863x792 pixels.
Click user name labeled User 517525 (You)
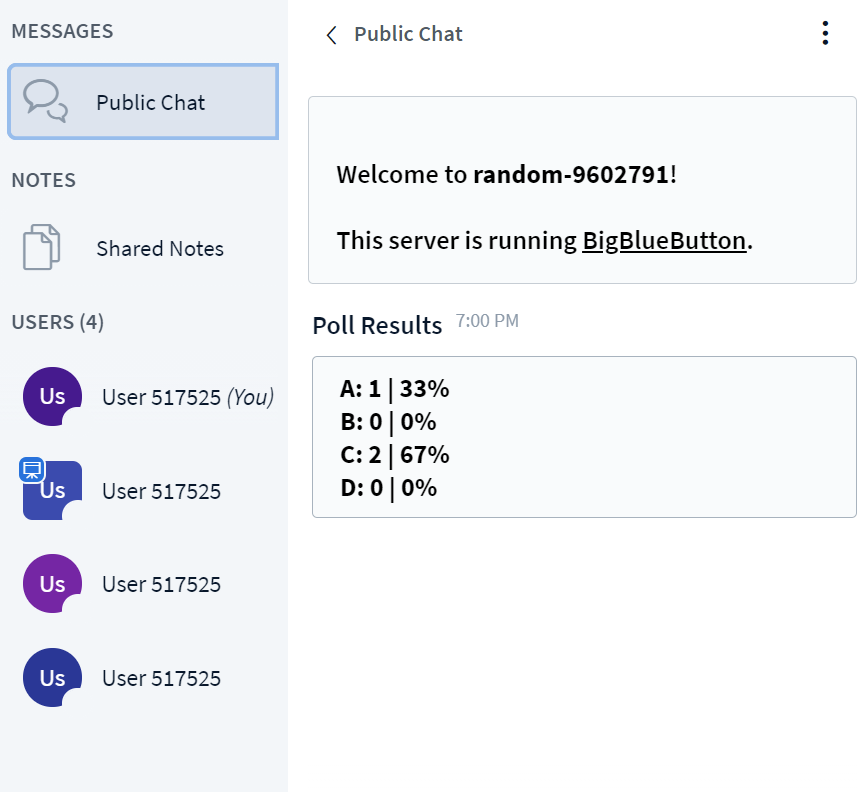click(x=187, y=397)
